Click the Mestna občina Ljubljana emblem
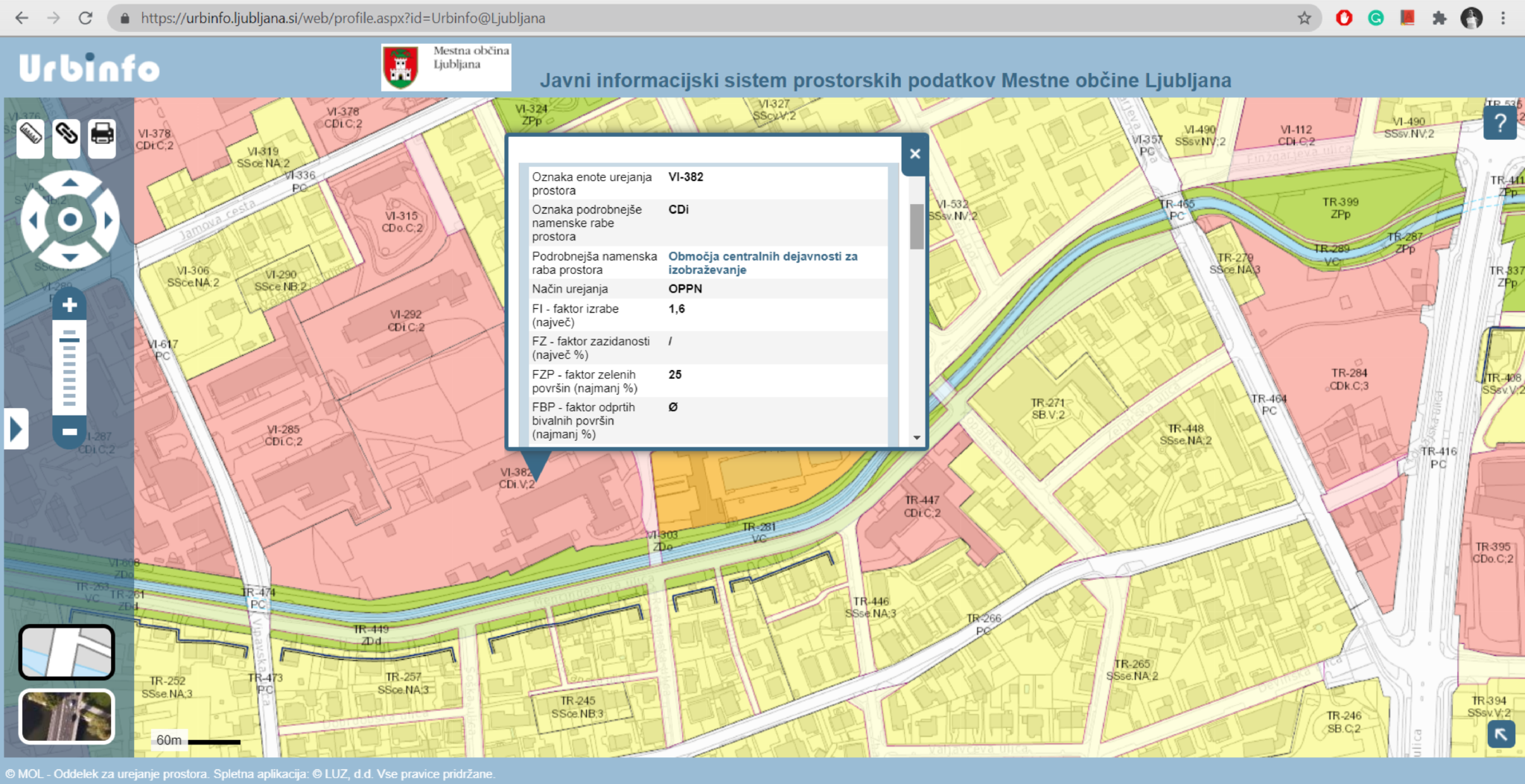The width and height of the screenshot is (1525, 784). tap(401, 68)
